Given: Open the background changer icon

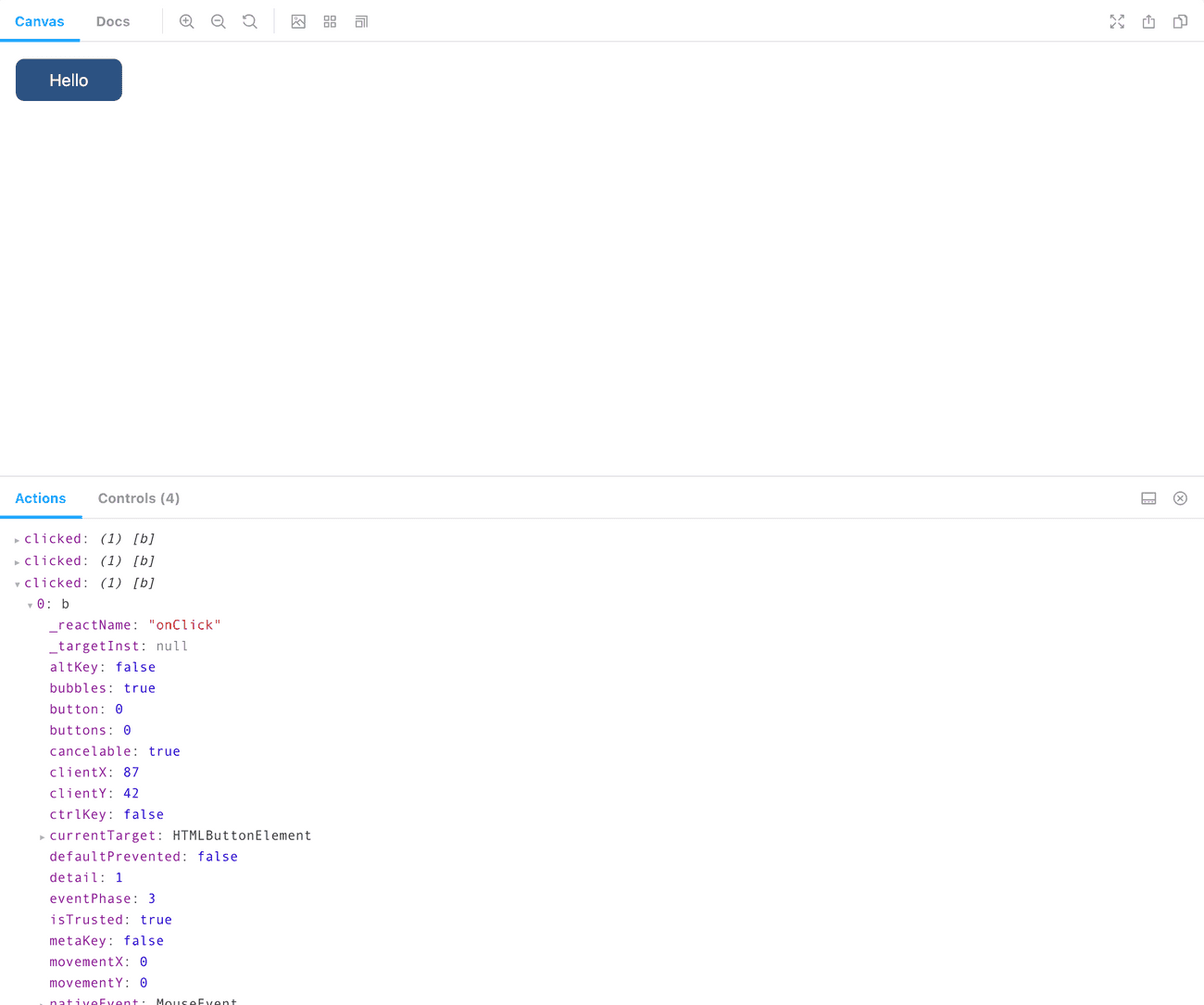Looking at the screenshot, I should click(298, 20).
